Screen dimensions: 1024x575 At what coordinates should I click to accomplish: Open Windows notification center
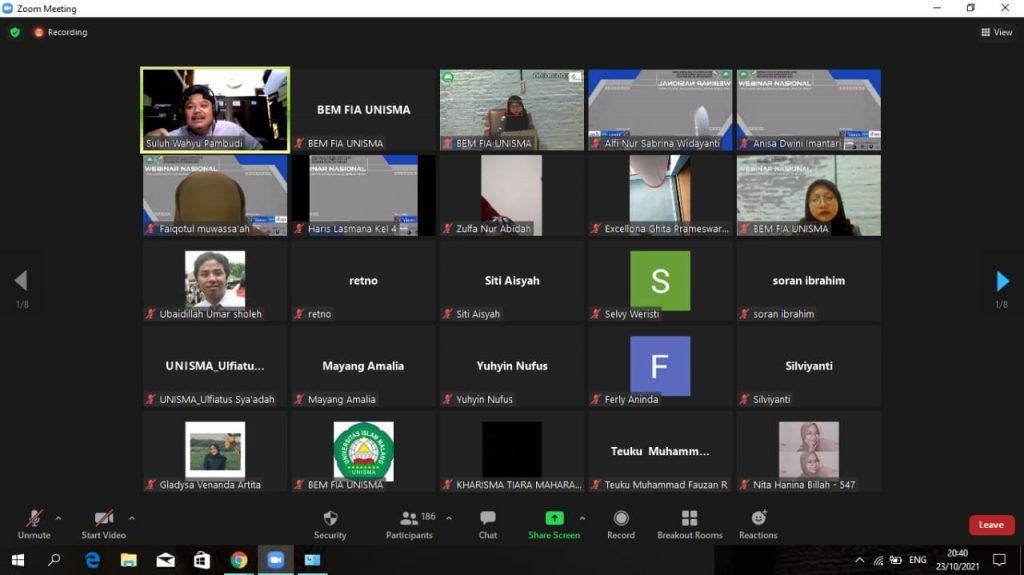point(999,560)
